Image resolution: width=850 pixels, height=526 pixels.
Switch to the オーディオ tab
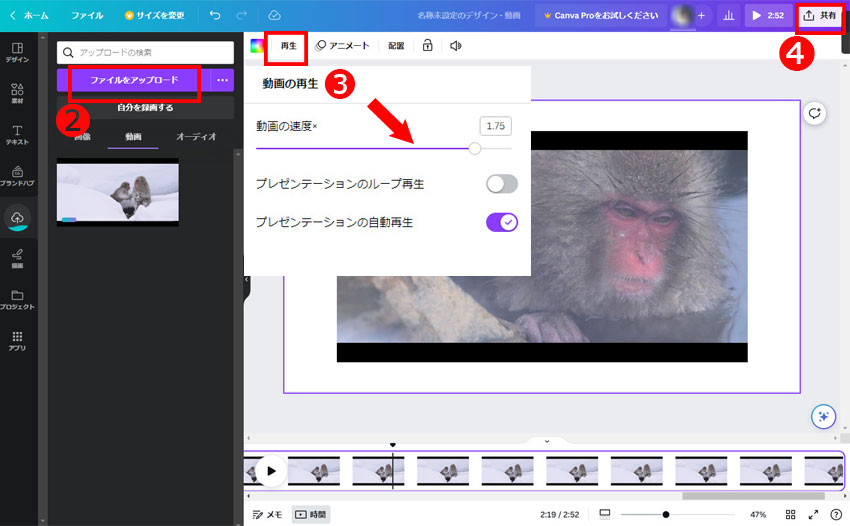[196, 136]
